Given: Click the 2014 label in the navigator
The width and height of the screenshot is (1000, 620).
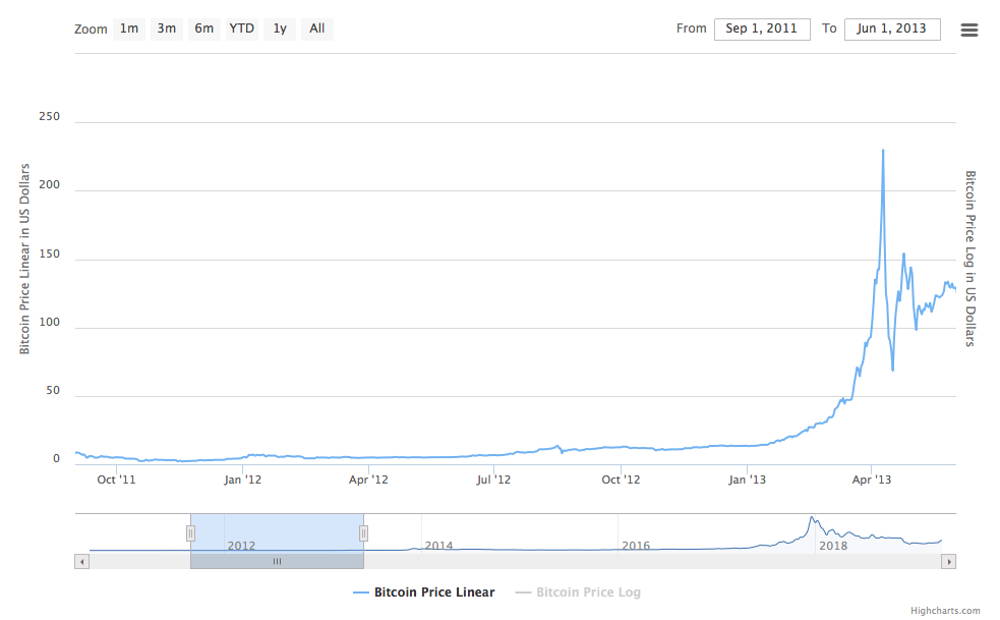Looking at the screenshot, I should click(x=439, y=546).
